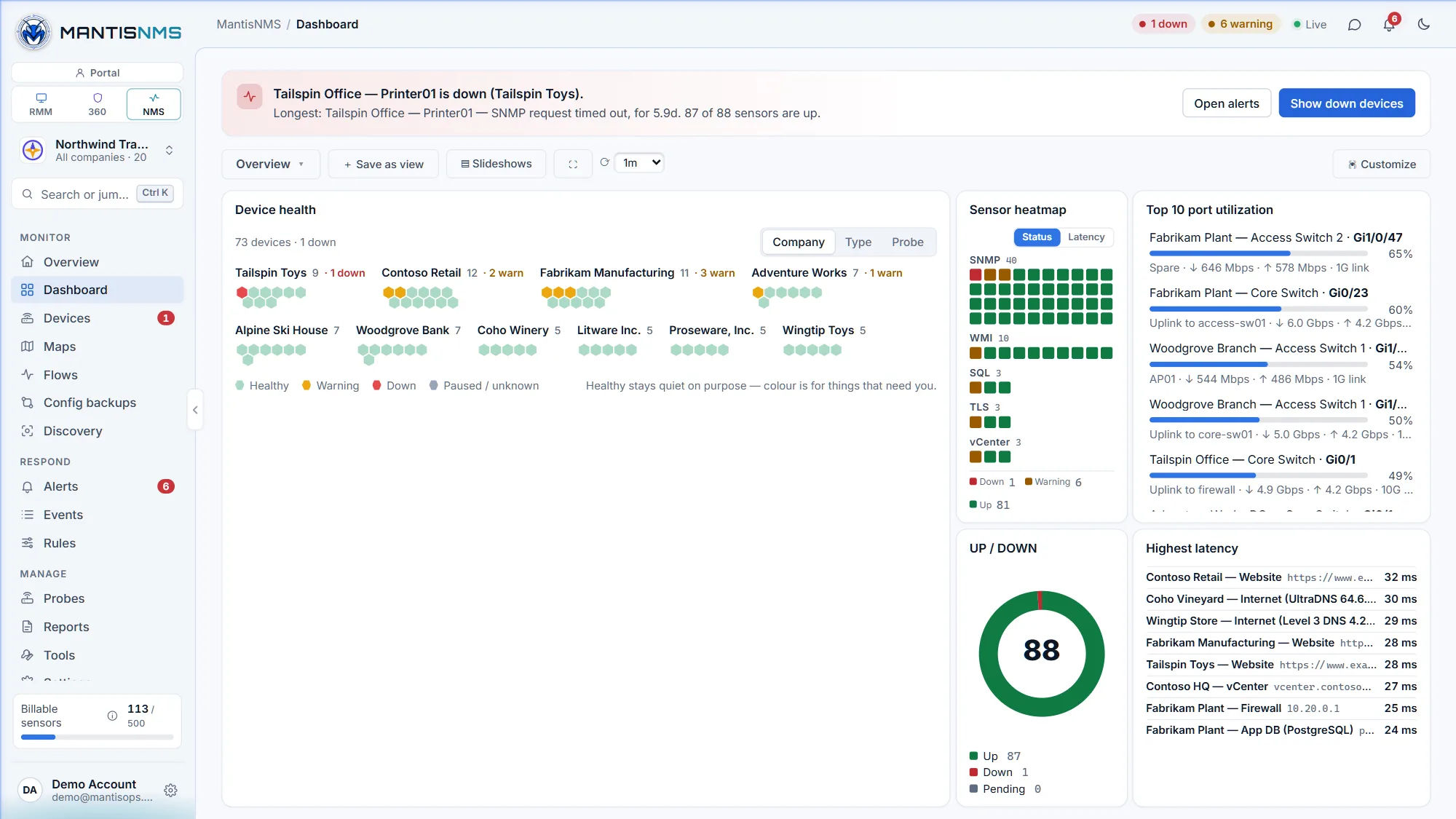Open Events in the sidebar

(98, 515)
